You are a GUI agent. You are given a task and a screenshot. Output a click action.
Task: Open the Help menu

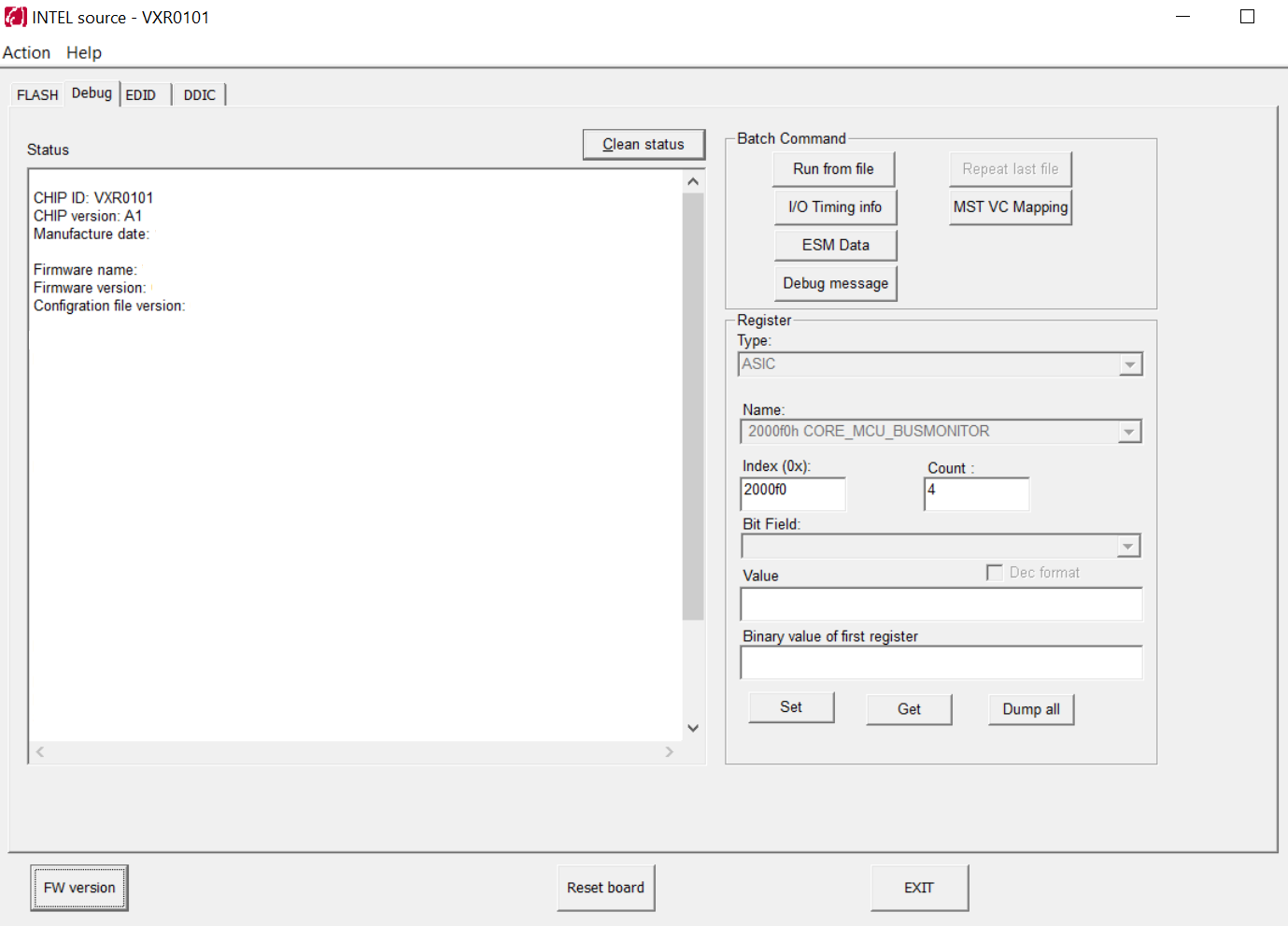click(84, 52)
